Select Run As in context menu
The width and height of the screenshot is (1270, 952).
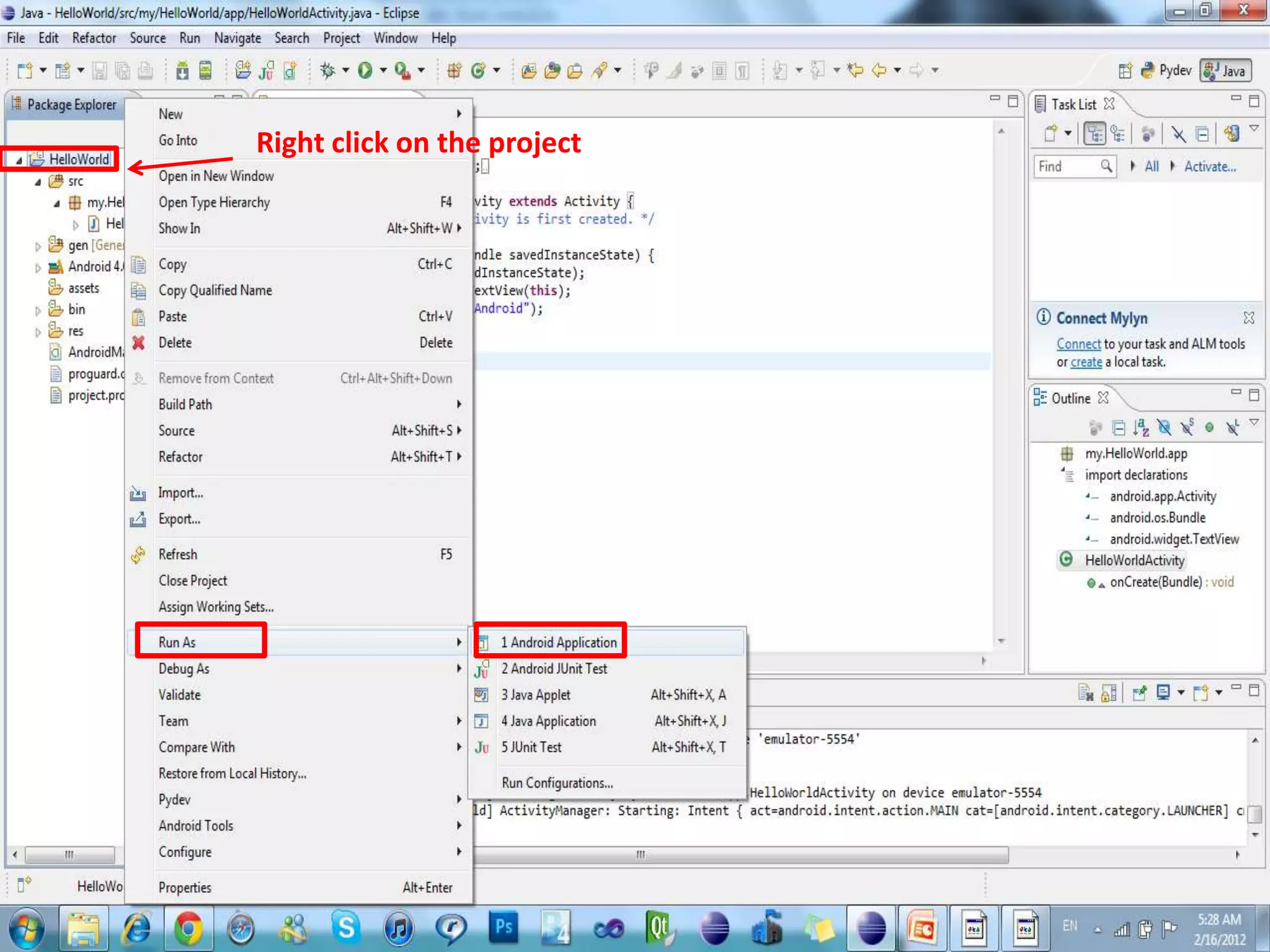(x=299, y=642)
